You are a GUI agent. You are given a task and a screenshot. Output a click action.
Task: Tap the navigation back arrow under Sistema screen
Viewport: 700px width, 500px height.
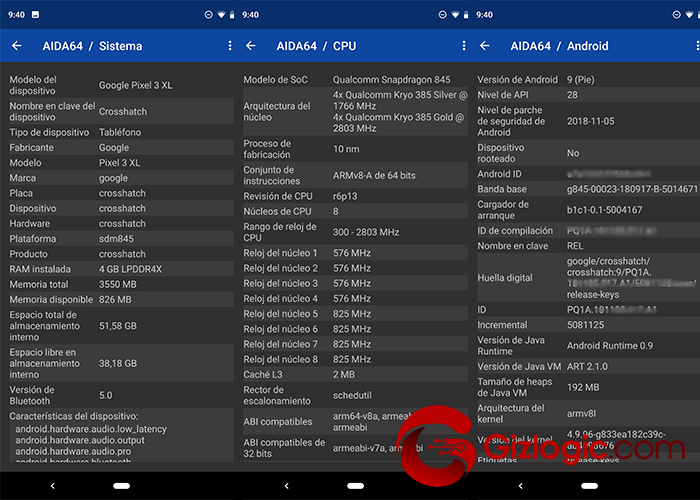coord(53,486)
